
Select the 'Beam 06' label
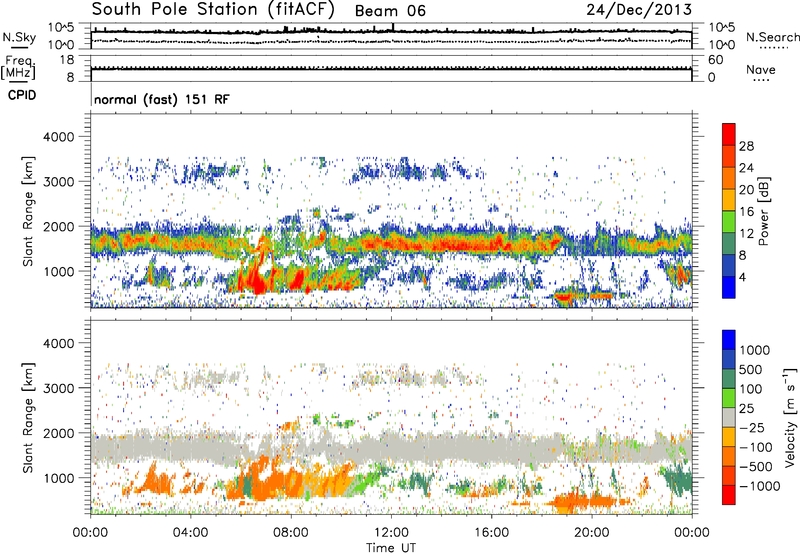pyautogui.click(x=390, y=11)
